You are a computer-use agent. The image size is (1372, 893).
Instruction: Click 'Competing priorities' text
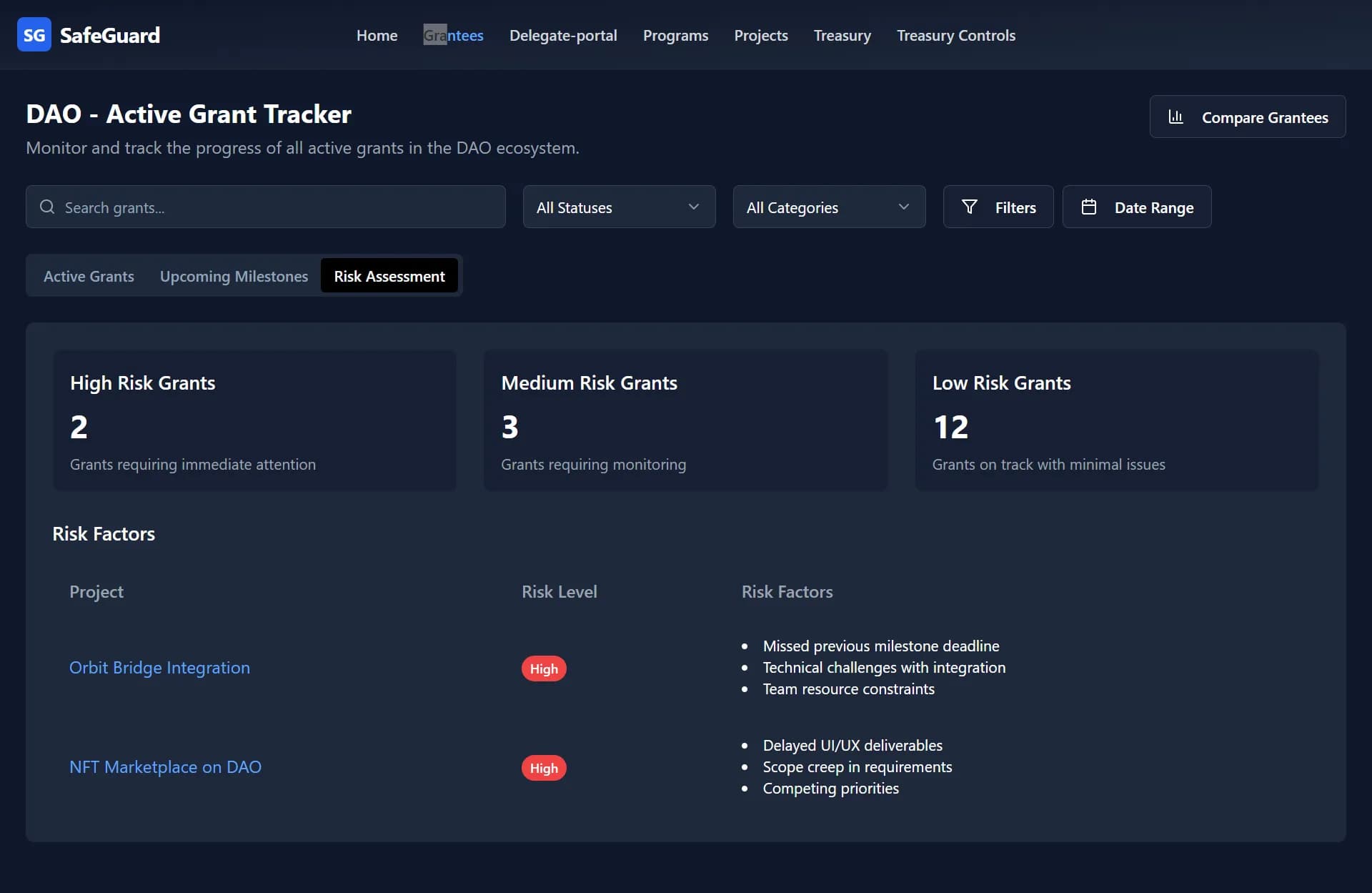point(830,788)
